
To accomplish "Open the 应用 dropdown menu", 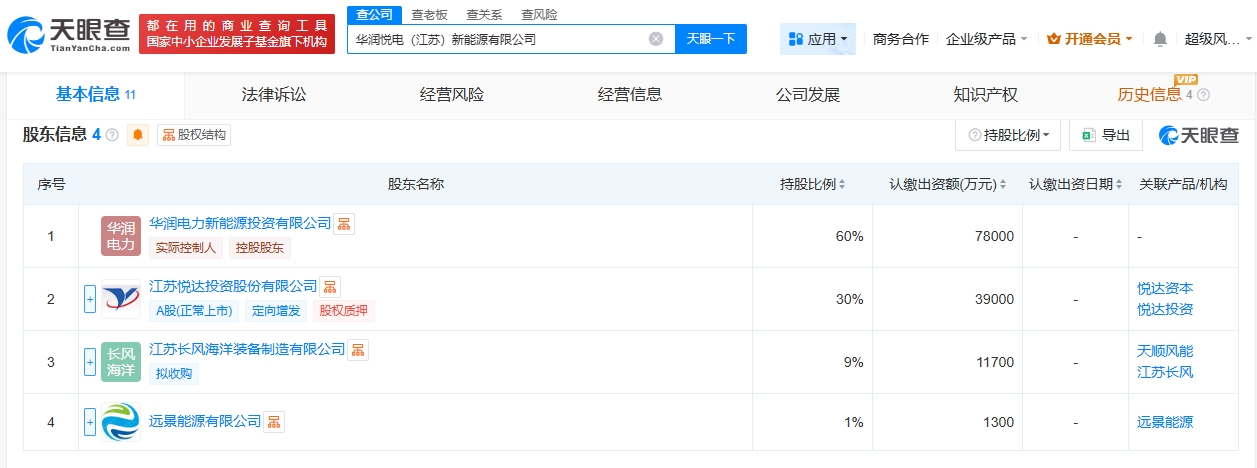I will [x=817, y=39].
